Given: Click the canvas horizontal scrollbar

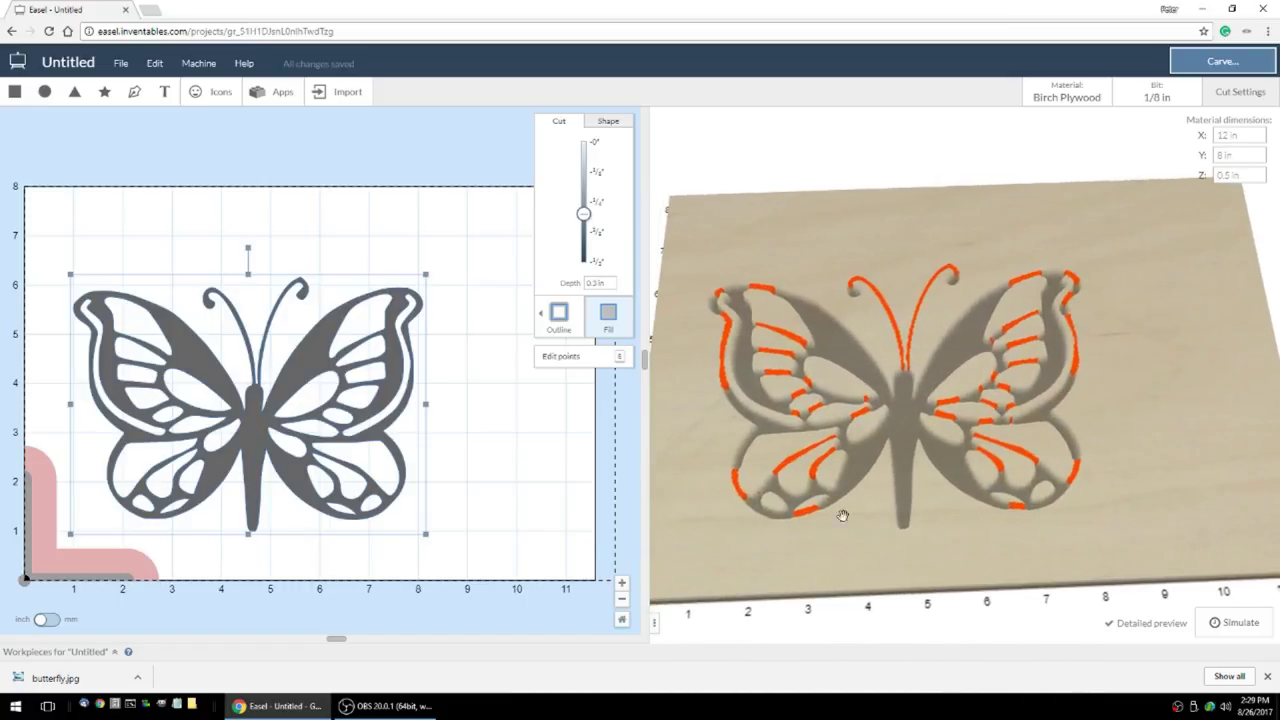Looking at the screenshot, I should (x=336, y=639).
